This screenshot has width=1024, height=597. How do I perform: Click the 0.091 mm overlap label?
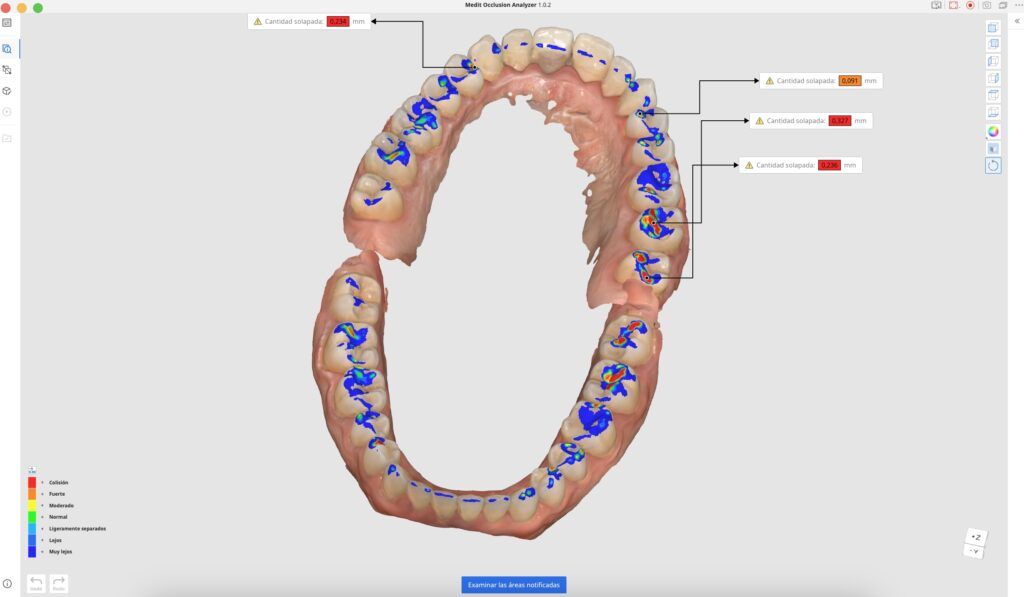point(821,81)
